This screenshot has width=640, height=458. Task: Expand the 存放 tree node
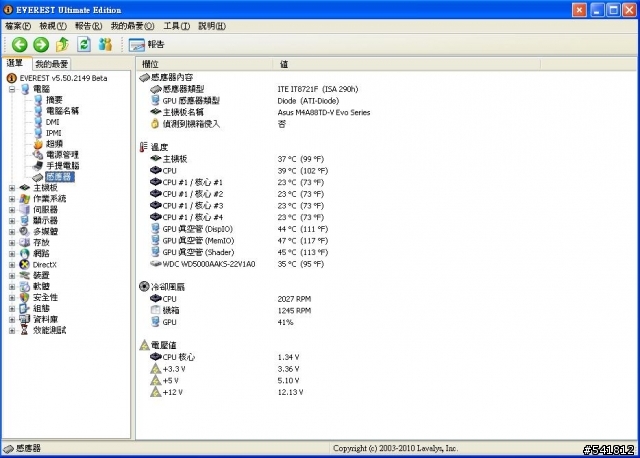pos(12,243)
